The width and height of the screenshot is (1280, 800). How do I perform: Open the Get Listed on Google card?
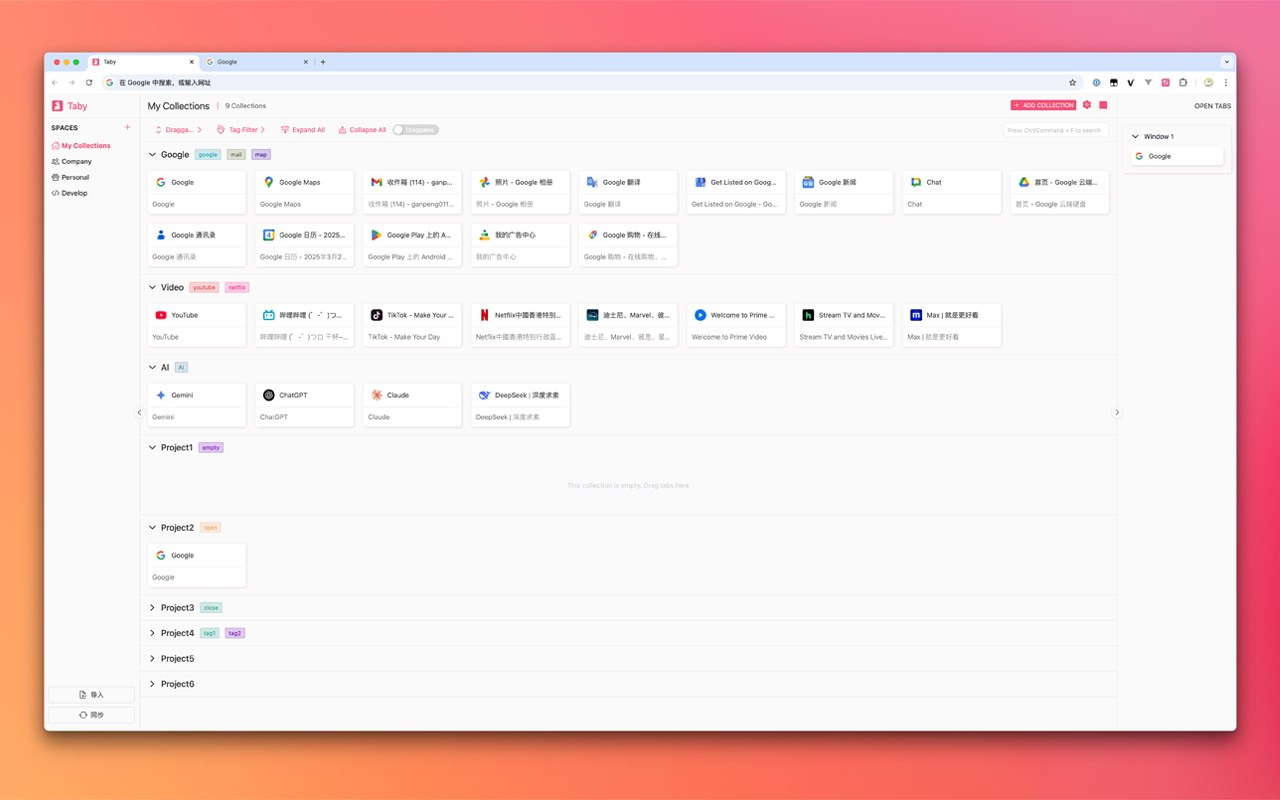pyautogui.click(x=736, y=192)
